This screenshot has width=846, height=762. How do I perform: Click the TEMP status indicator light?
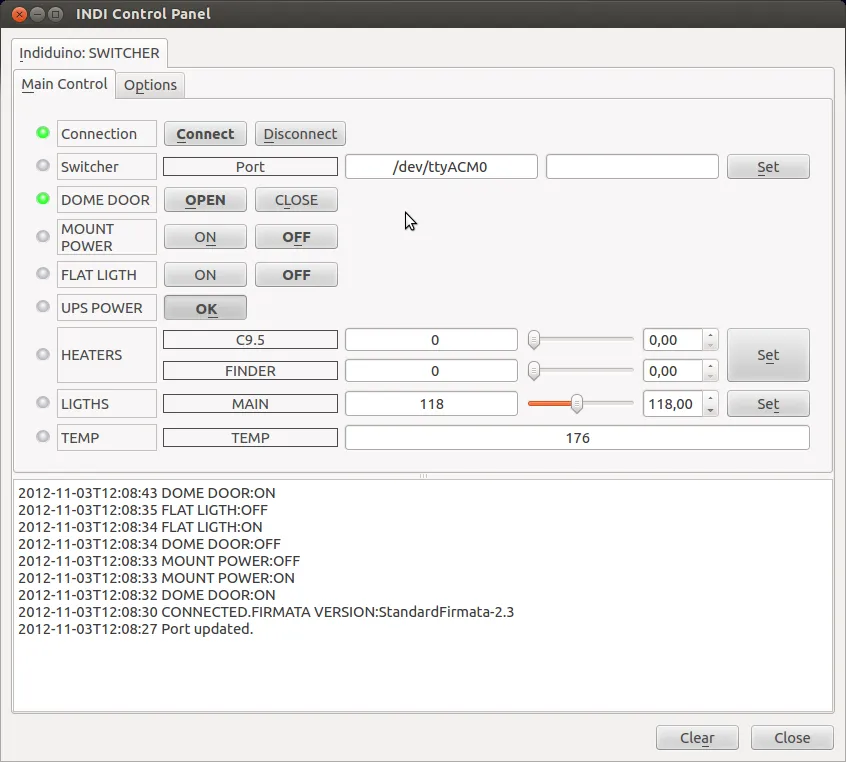click(43, 437)
